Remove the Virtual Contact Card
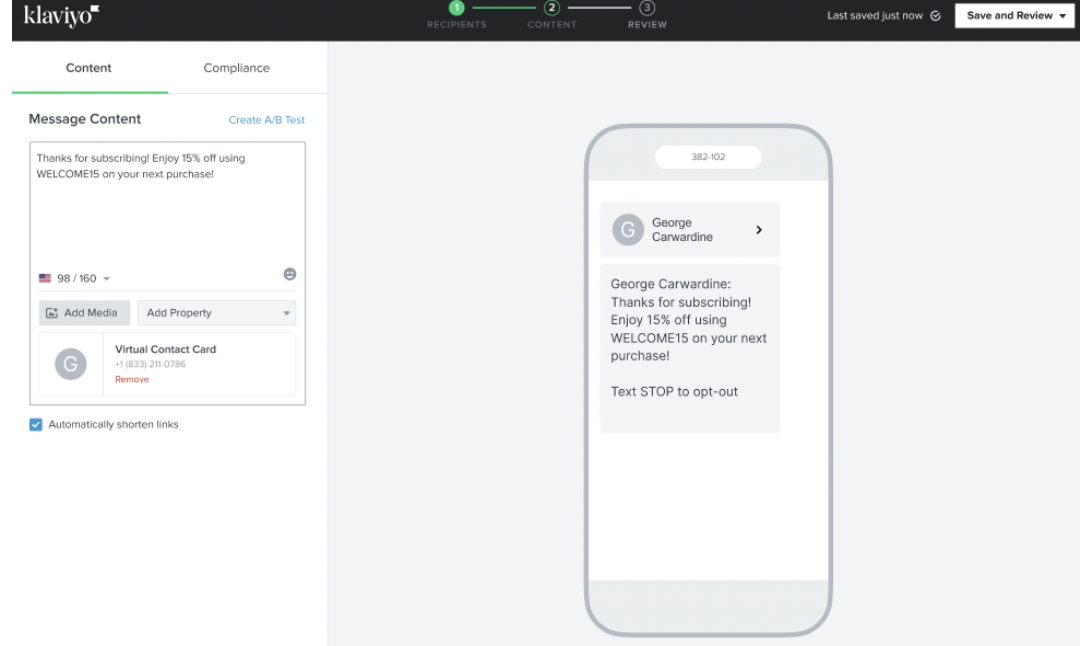The width and height of the screenshot is (1080, 646). point(132,380)
